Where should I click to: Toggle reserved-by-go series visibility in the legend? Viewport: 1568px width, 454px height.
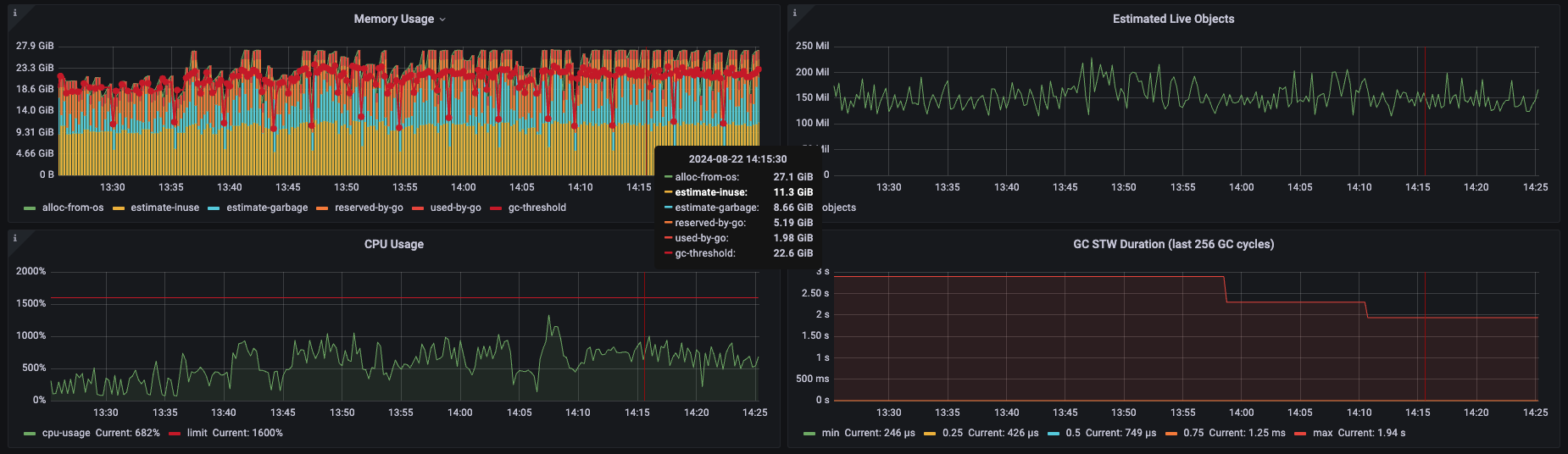coord(368,208)
